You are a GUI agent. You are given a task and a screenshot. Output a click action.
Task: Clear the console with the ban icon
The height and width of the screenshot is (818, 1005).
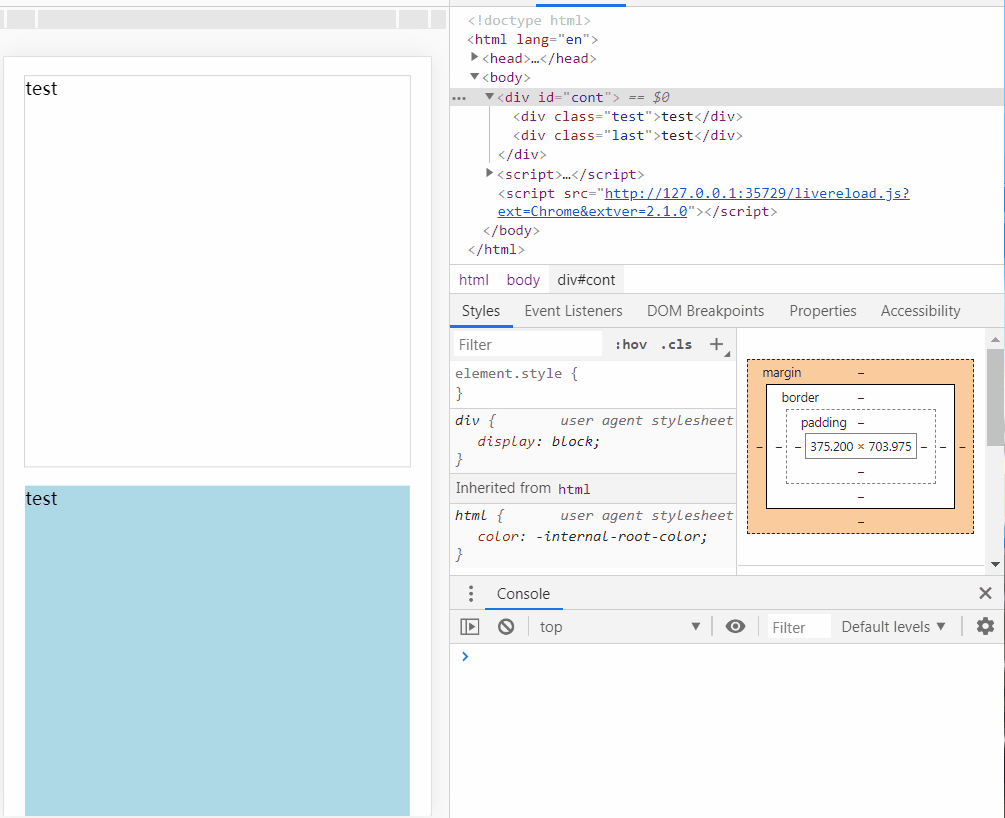(x=506, y=626)
